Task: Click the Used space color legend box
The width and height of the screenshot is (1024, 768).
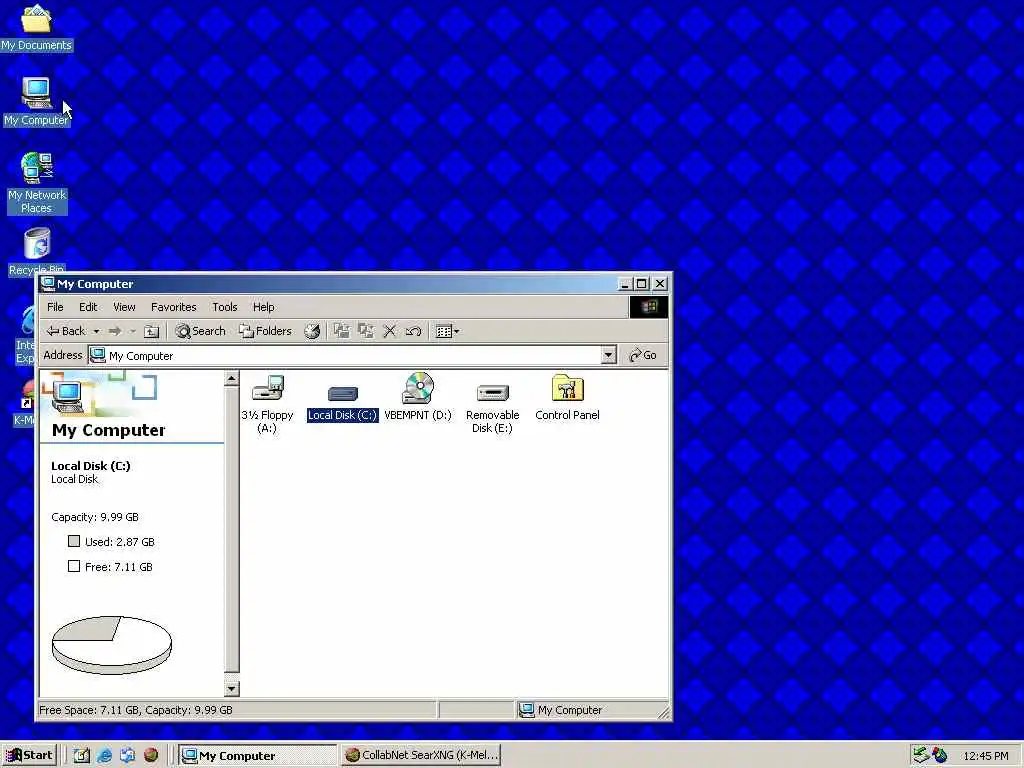Action: click(x=74, y=541)
